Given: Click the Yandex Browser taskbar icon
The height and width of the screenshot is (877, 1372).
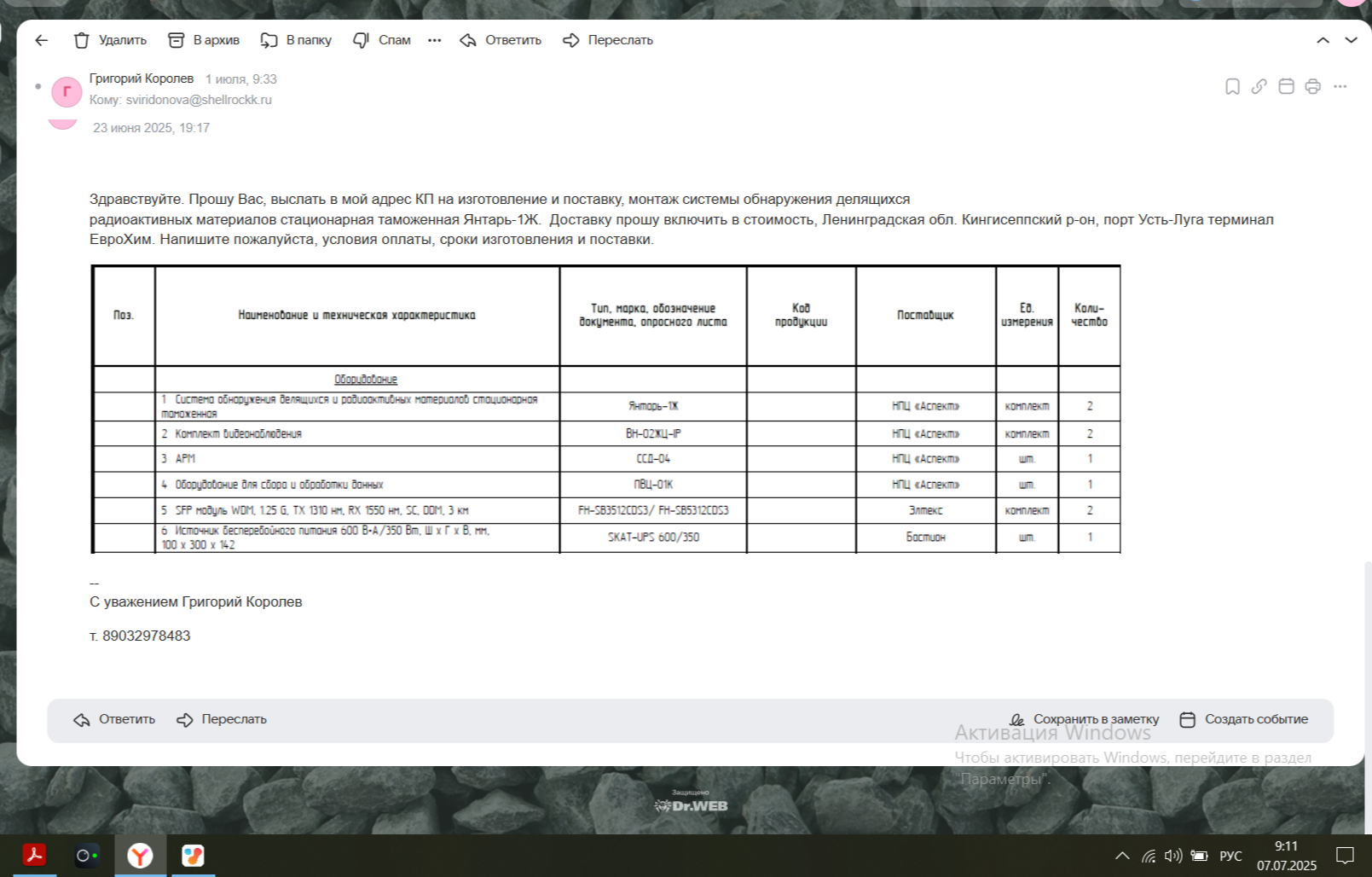Looking at the screenshot, I should coord(140,855).
